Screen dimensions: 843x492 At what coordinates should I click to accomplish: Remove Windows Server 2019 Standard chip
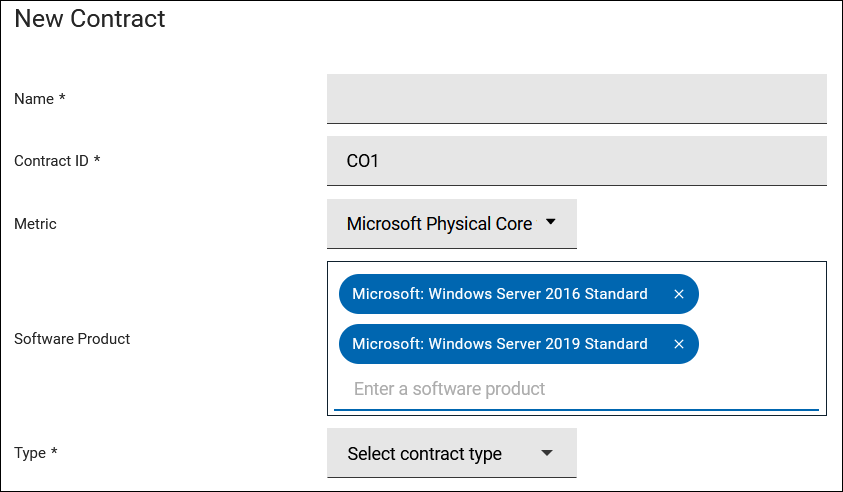pyautogui.click(x=678, y=344)
